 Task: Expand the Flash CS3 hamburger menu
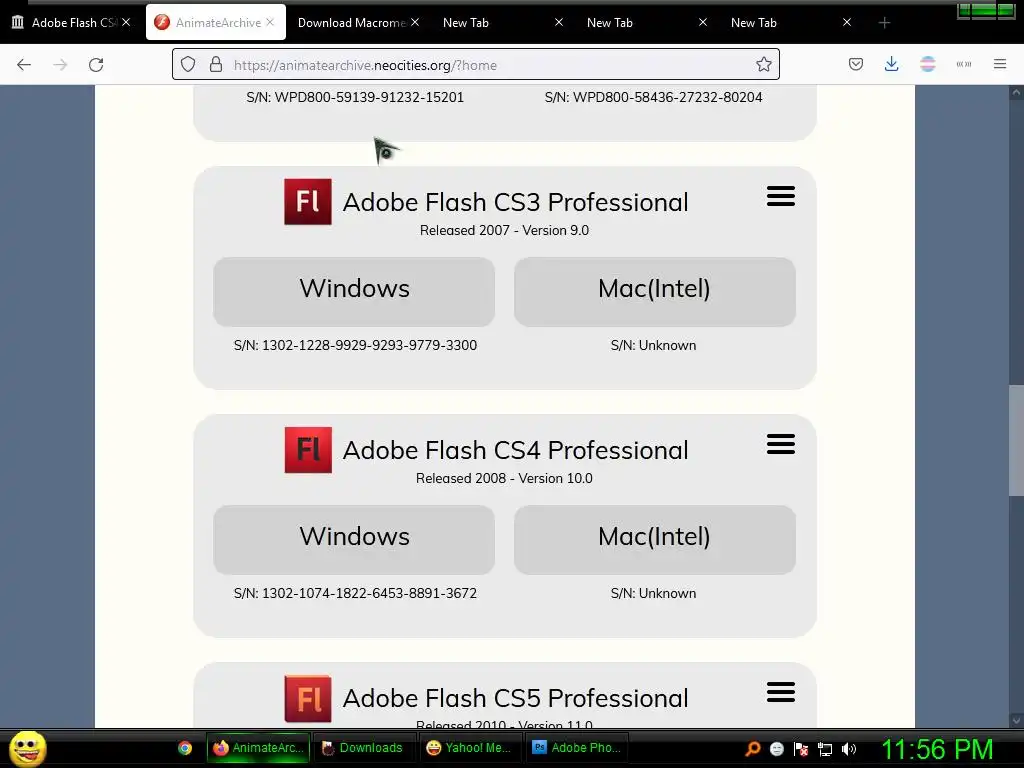(x=780, y=196)
